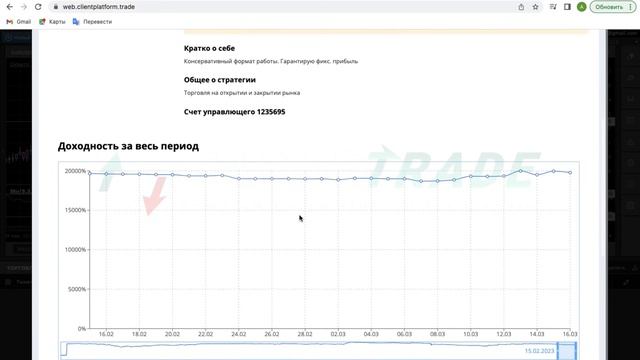Image resolution: width=640 pixels, height=360 pixels.
Task: Open the Карты bookmark
Action: [52, 22]
